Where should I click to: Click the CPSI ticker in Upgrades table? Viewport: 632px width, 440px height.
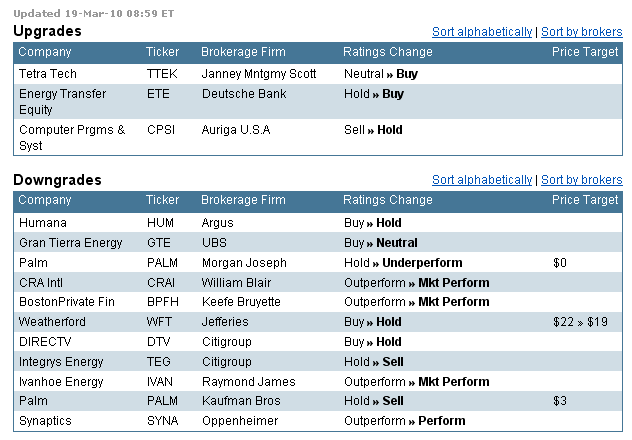161,130
